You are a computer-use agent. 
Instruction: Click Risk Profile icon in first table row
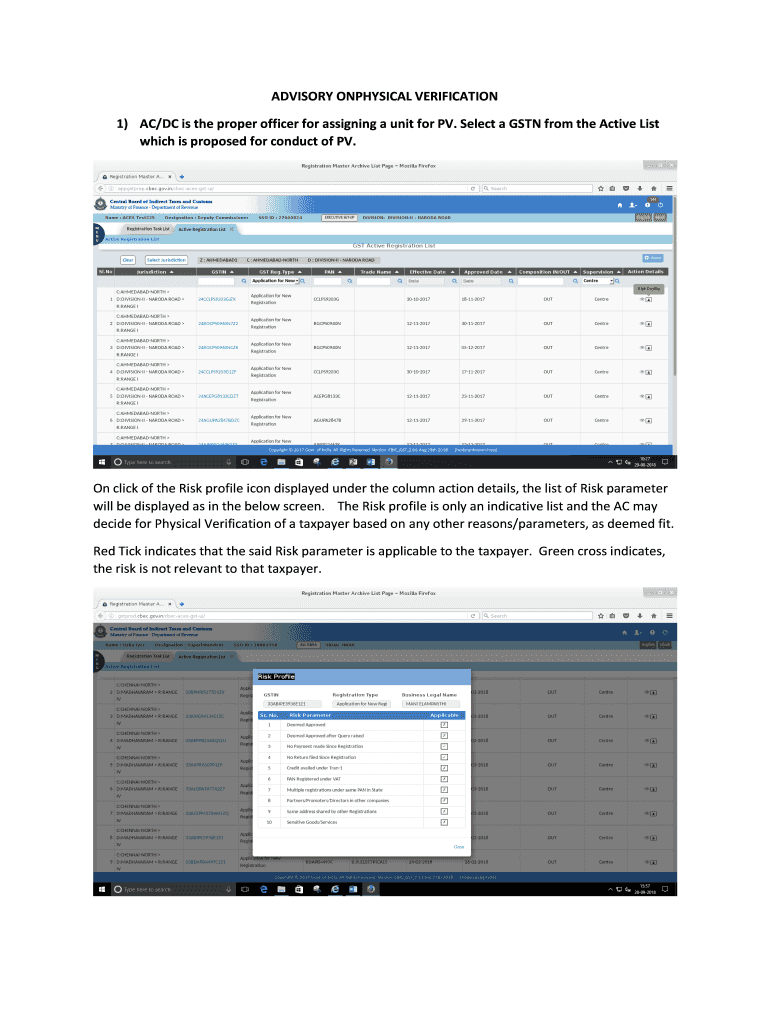(x=647, y=298)
